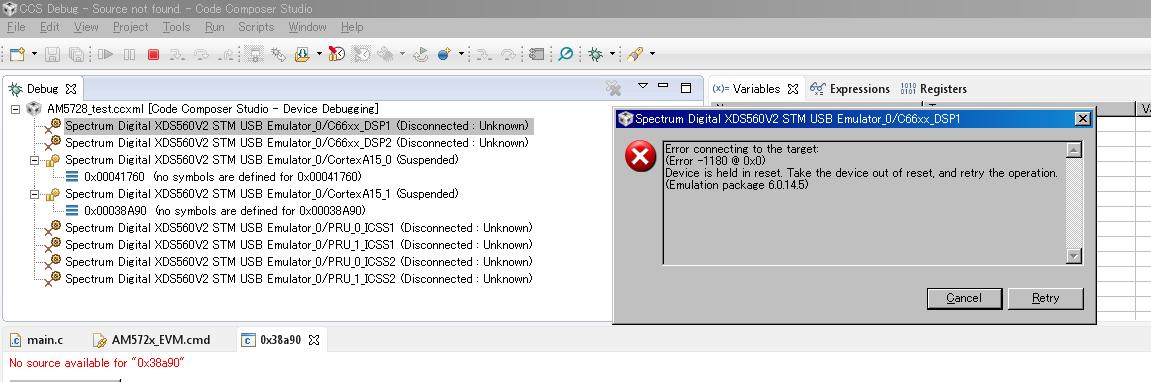Click the CPU Reset toolbar icon
Image resolution: width=1151 pixels, height=382 pixels.
tap(385, 54)
